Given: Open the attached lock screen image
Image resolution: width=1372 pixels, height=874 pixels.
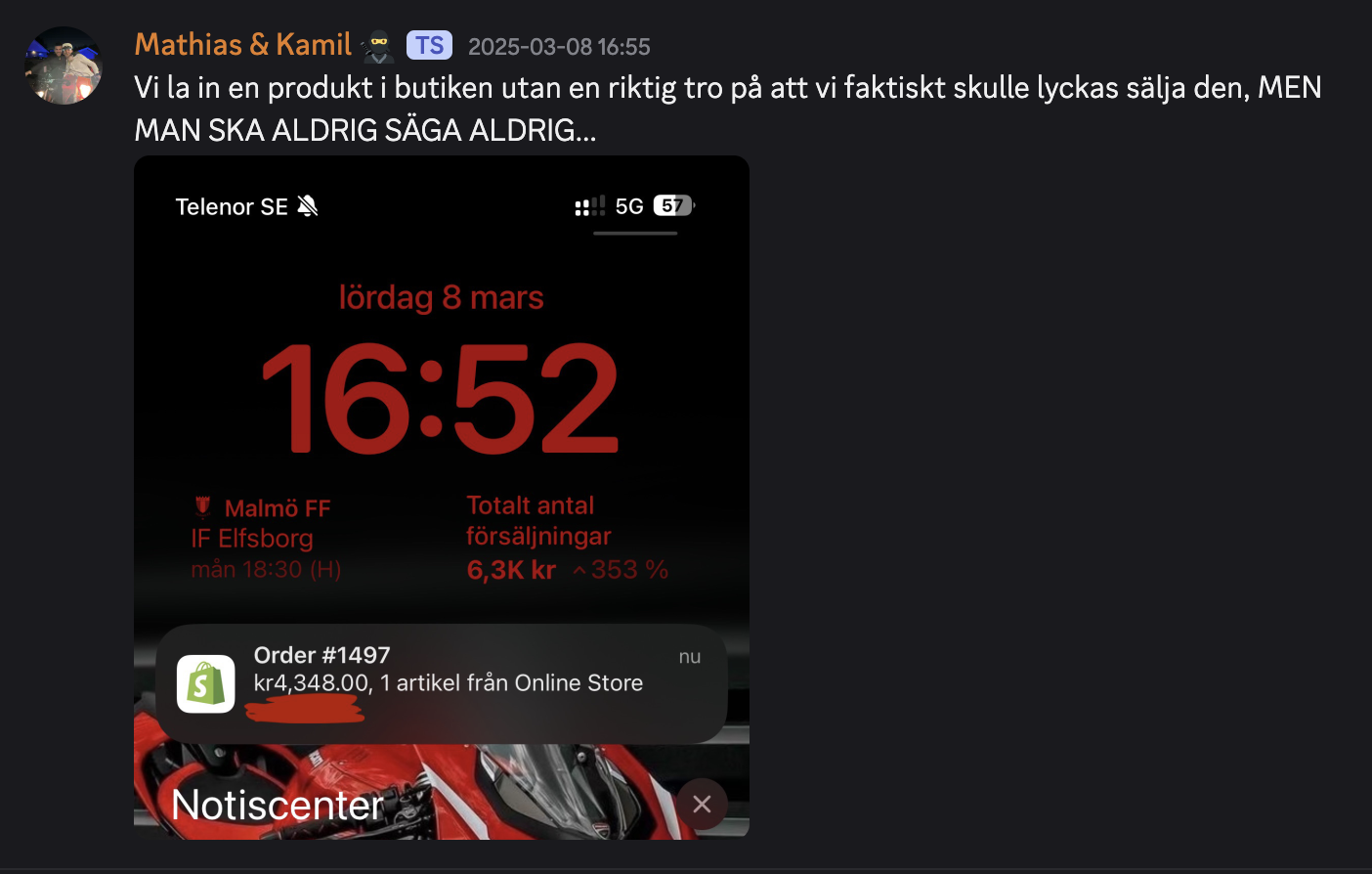Looking at the screenshot, I should tap(442, 497).
